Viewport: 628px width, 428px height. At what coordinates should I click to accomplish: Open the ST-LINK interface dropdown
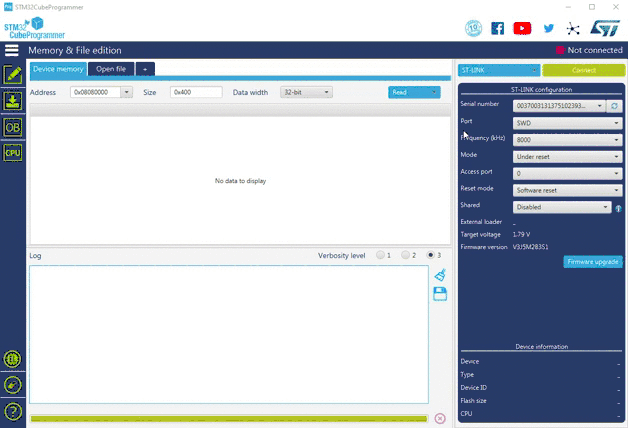[x=499, y=70]
